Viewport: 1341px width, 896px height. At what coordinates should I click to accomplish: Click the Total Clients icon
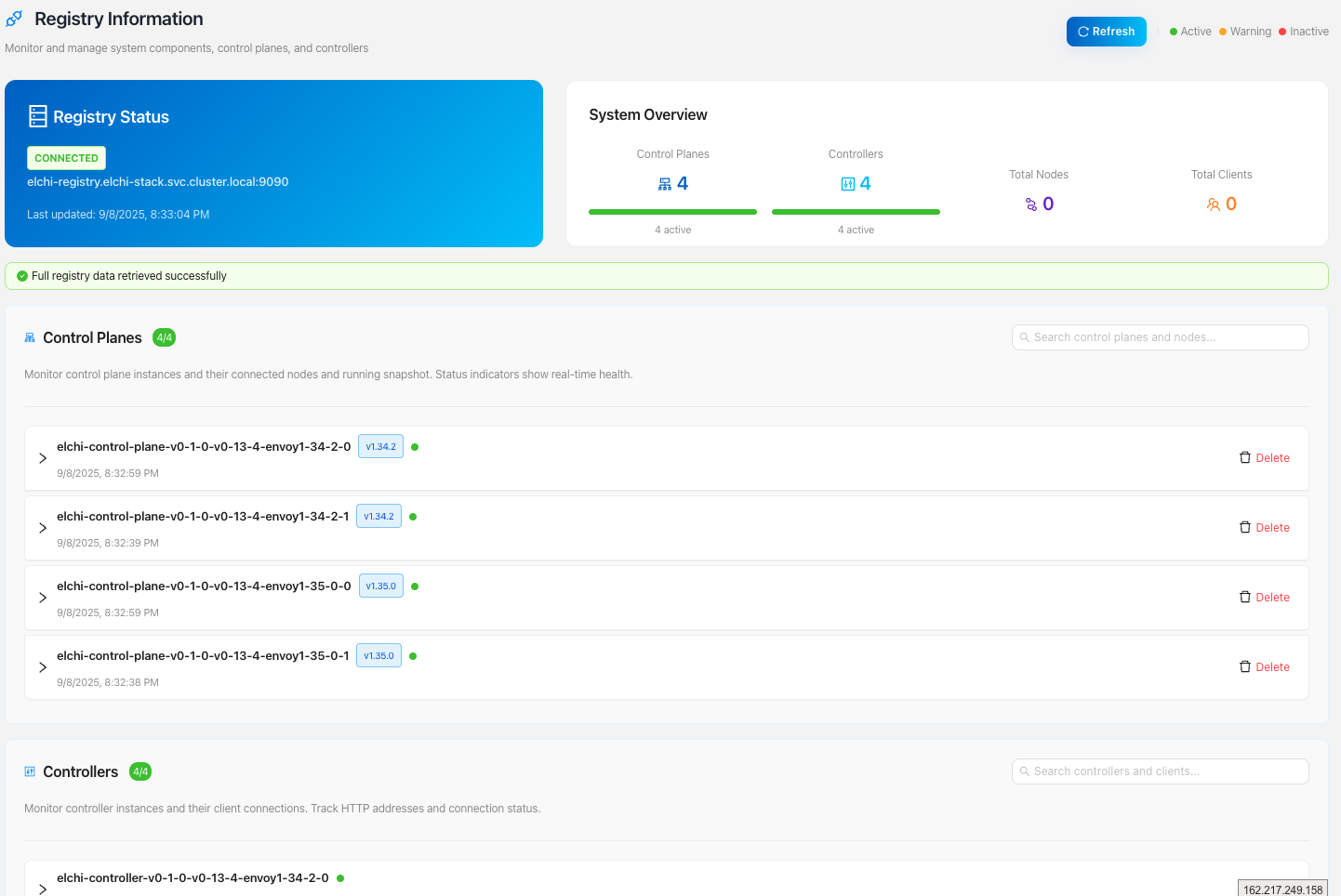[x=1212, y=204]
